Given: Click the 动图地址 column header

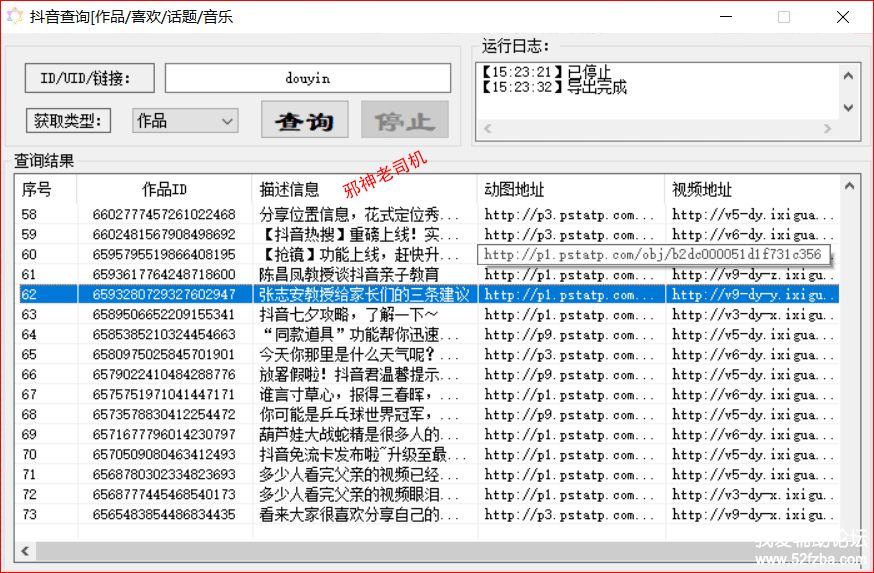Looking at the screenshot, I should click(x=571, y=190).
